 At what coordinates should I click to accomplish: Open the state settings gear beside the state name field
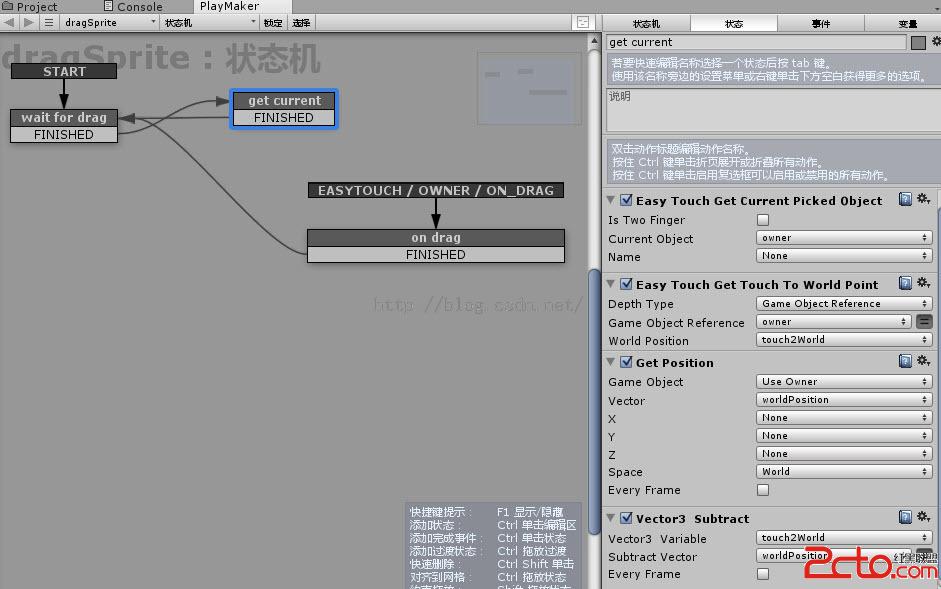[936, 42]
